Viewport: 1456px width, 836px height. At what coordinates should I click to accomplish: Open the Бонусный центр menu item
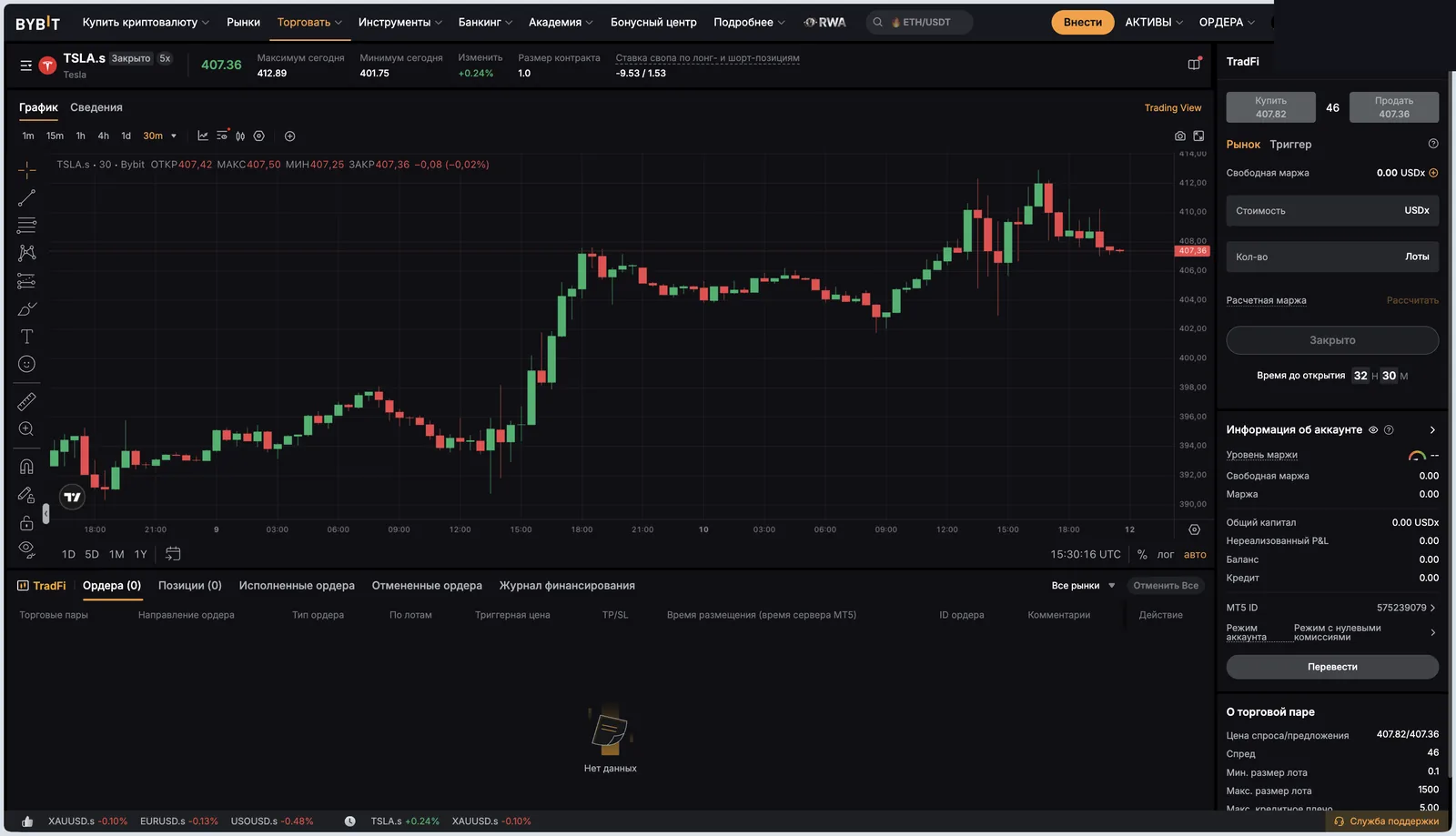(x=653, y=22)
